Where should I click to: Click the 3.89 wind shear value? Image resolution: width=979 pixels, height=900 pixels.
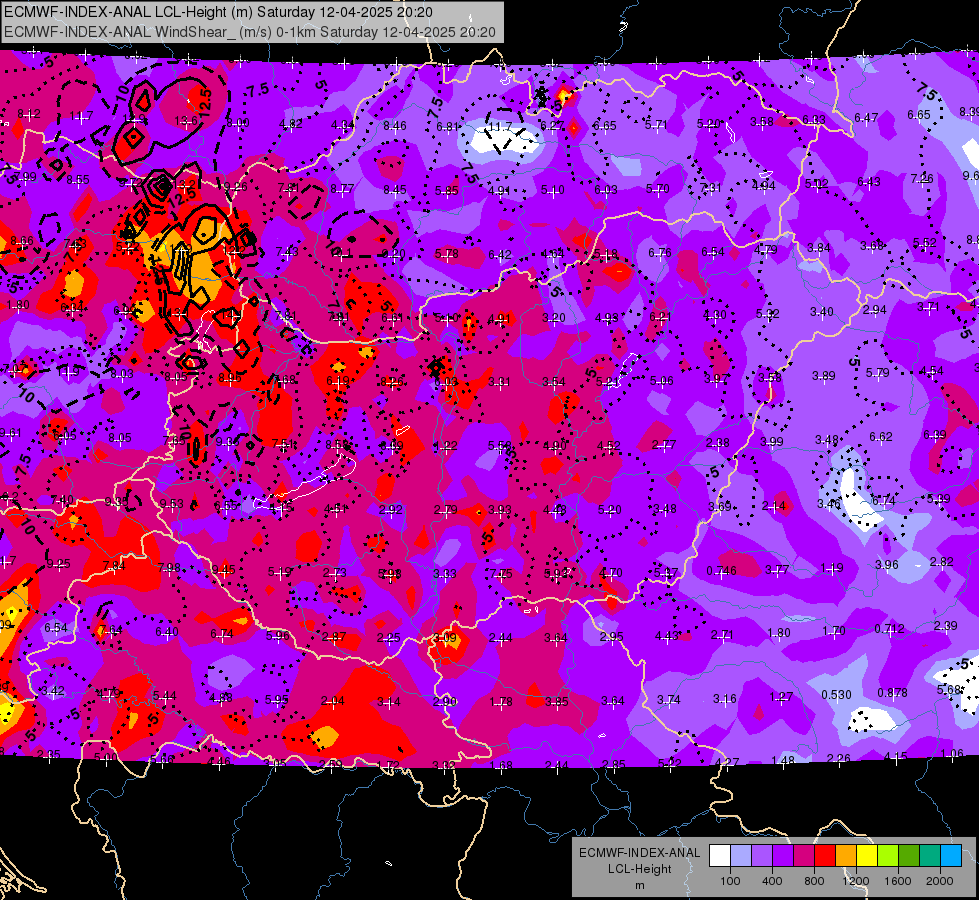824,375
